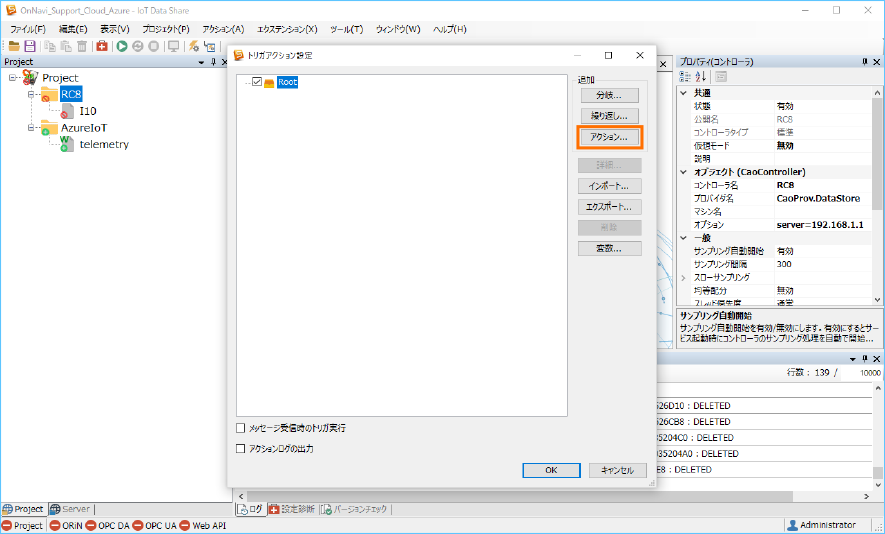Switch to the Server tab
The image size is (885, 534).
coord(70,509)
